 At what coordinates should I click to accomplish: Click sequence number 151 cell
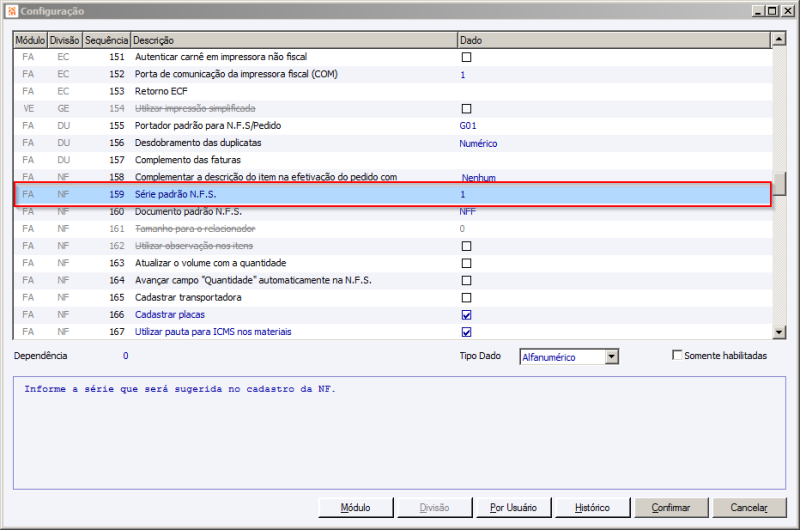coord(116,57)
